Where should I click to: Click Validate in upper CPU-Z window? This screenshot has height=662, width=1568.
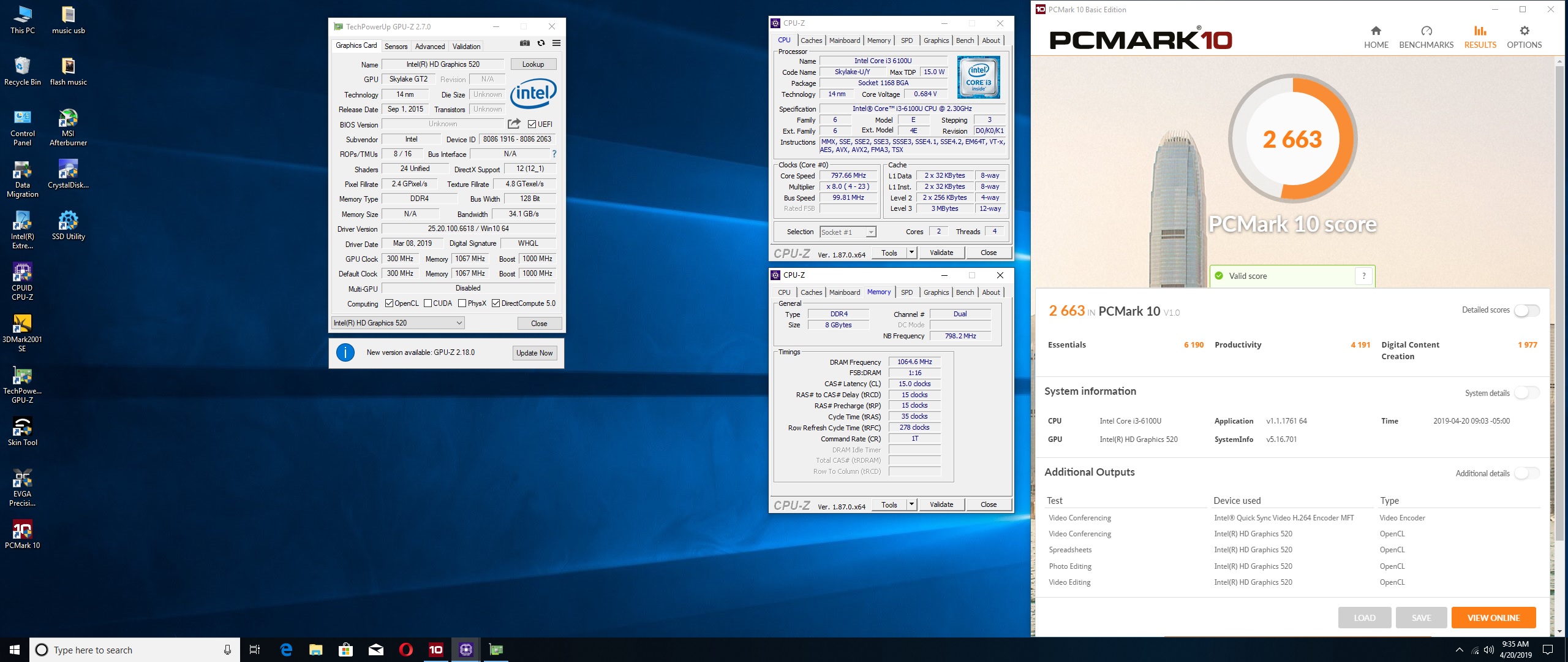pos(941,253)
